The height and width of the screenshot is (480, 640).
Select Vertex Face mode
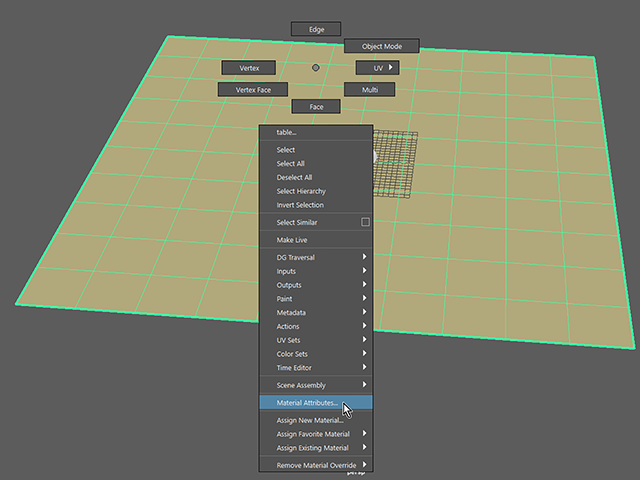(253, 90)
